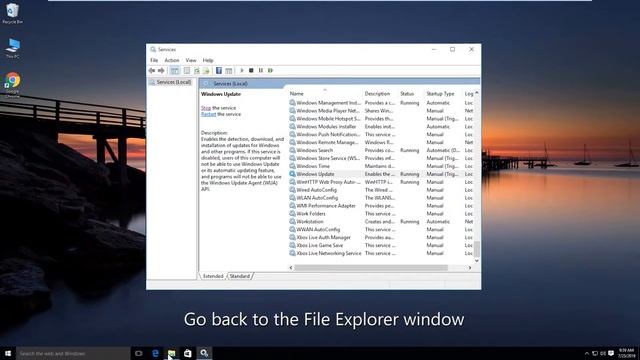
Task: Click the horizontal scrollbar thumb of the list
Action: click(371, 268)
